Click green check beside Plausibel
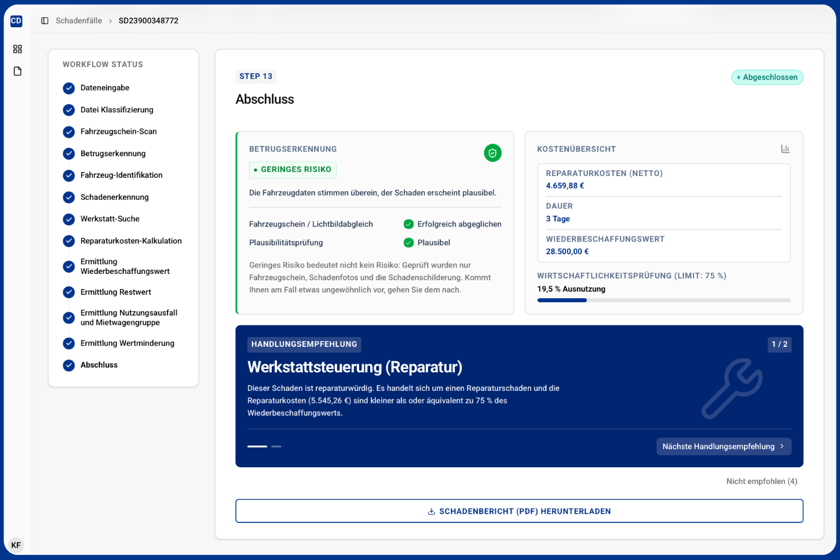The height and width of the screenshot is (560, 840). point(409,243)
